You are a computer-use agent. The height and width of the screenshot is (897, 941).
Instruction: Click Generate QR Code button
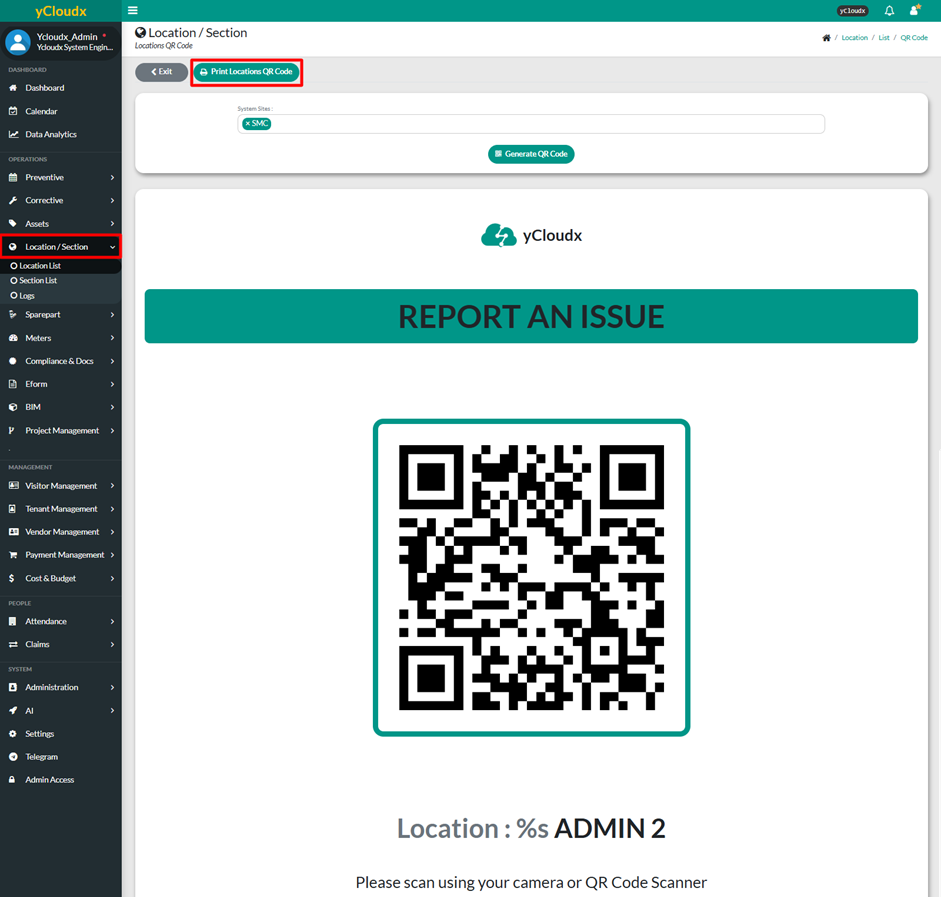pos(531,154)
